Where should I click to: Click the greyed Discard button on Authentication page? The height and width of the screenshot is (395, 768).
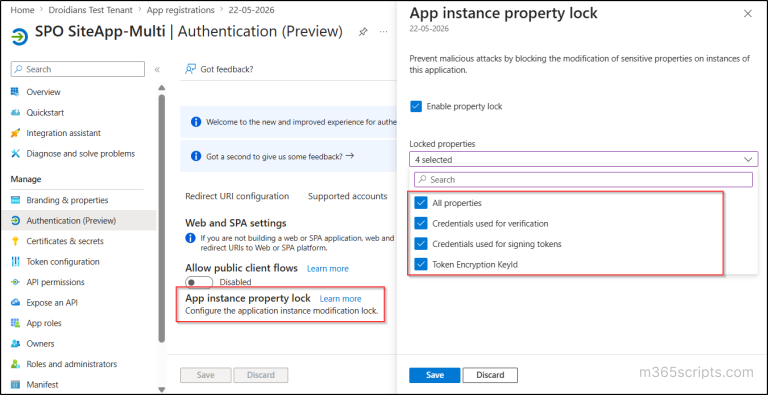click(261, 375)
